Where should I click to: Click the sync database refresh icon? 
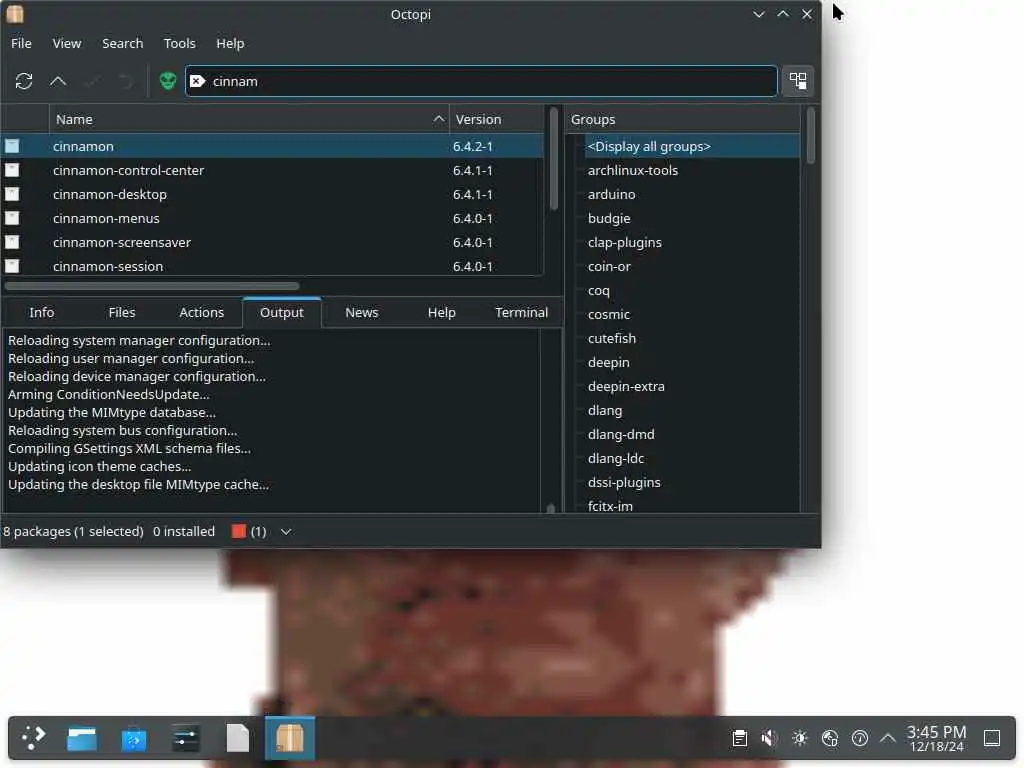[24, 81]
